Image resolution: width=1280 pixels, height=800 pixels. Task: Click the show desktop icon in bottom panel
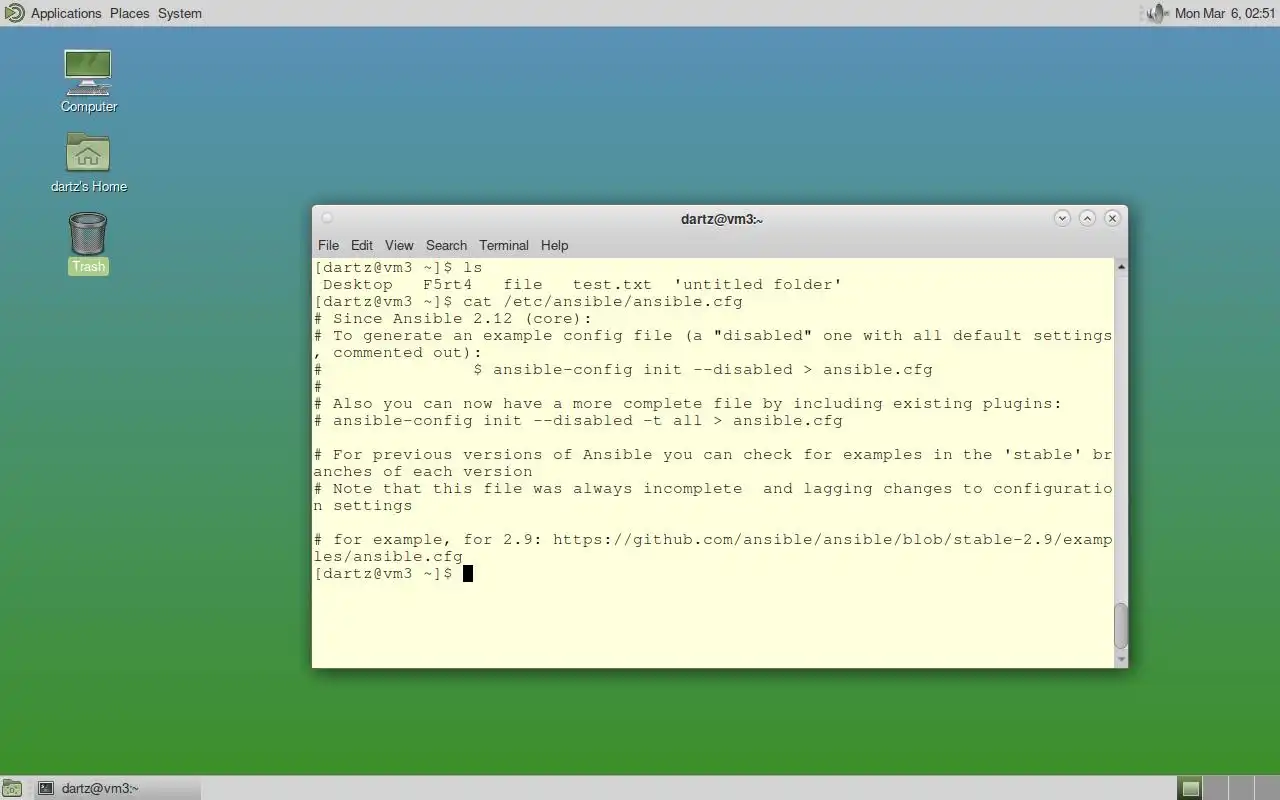coord(11,788)
